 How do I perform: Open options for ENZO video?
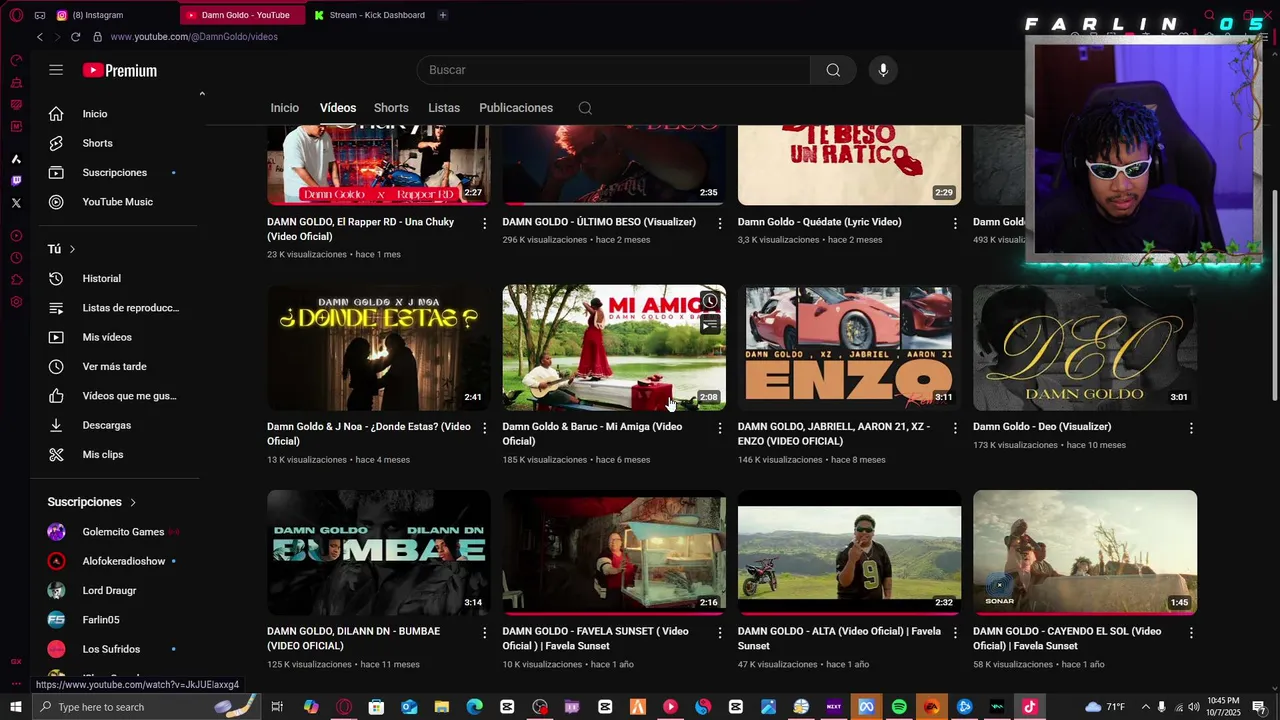(955, 428)
